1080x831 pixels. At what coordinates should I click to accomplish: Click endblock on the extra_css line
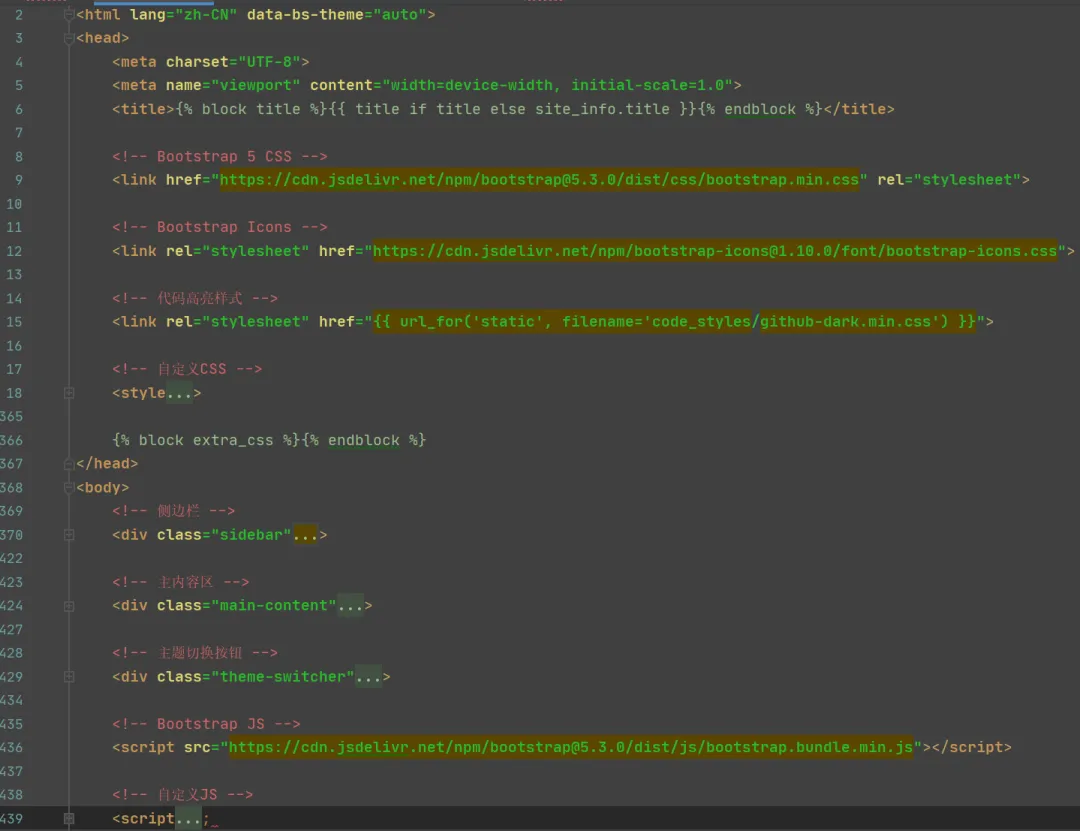(364, 440)
